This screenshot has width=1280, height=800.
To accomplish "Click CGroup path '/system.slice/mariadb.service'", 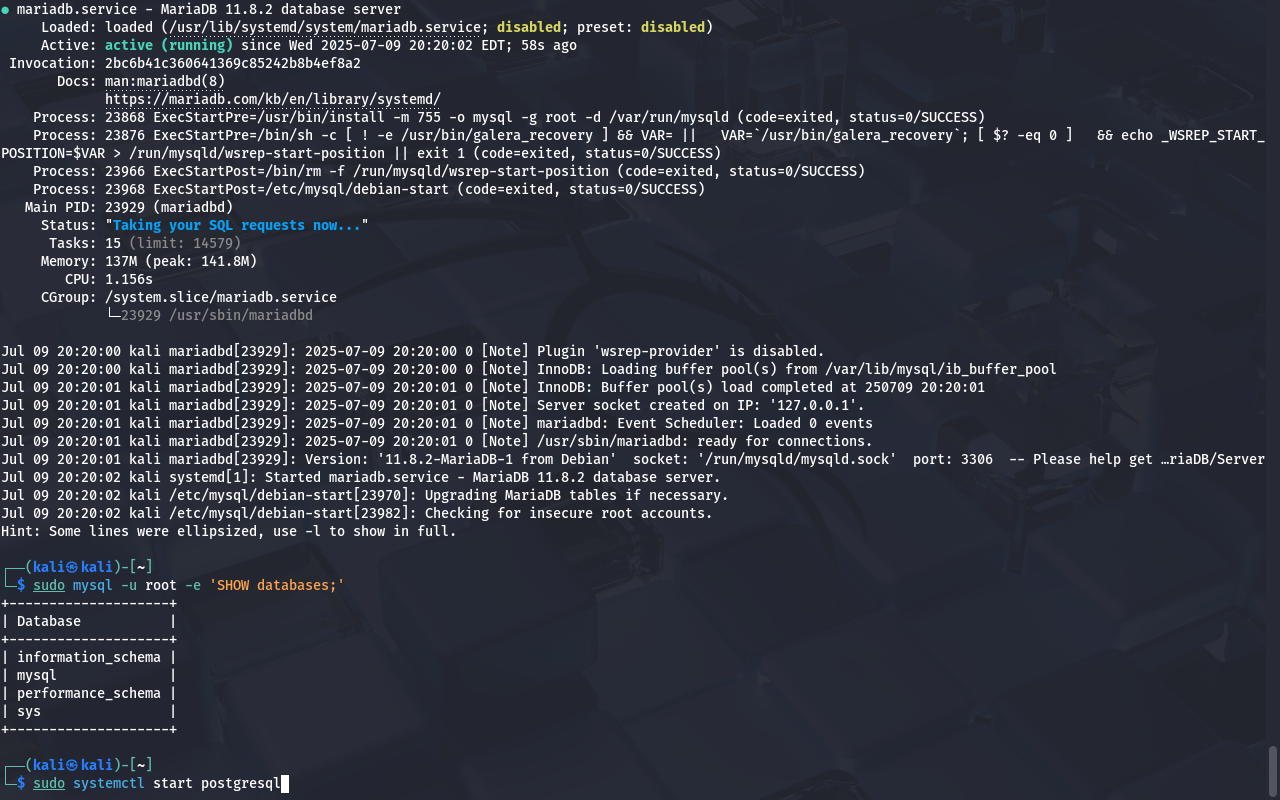I will [x=221, y=297].
